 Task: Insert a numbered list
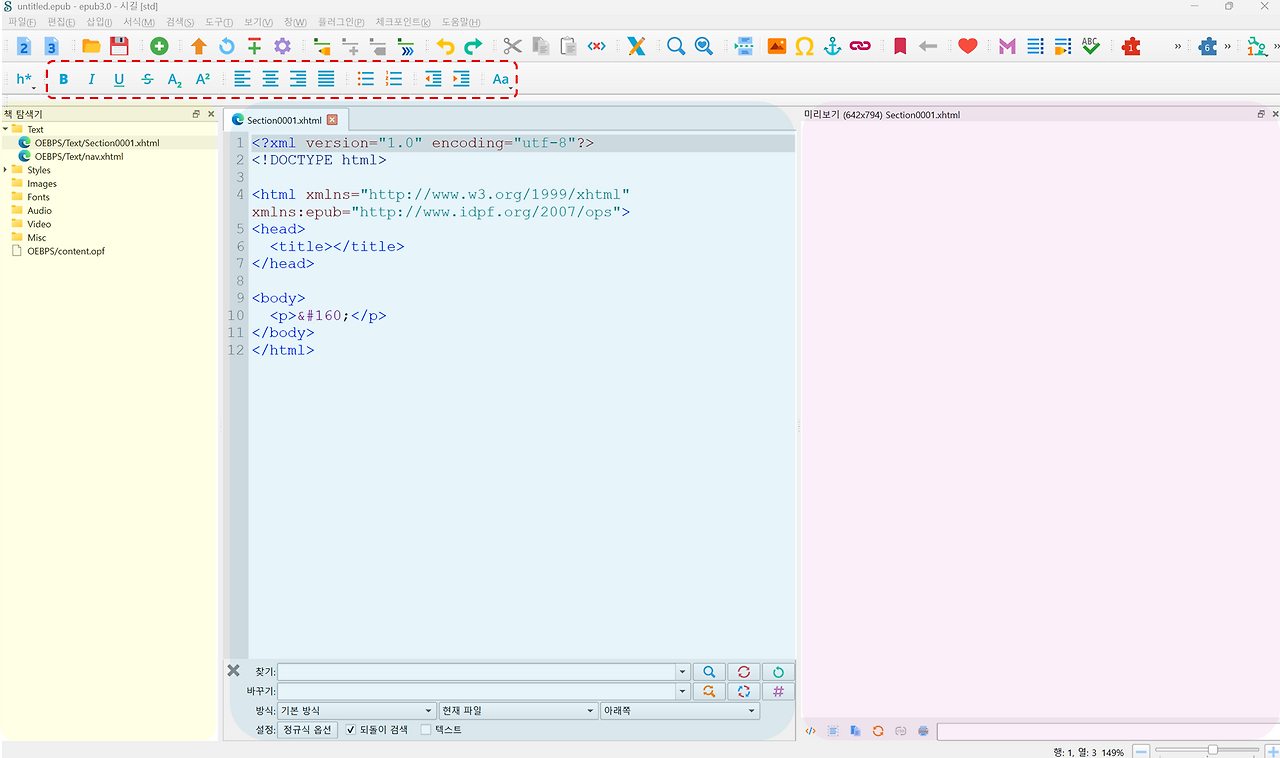[x=394, y=79]
